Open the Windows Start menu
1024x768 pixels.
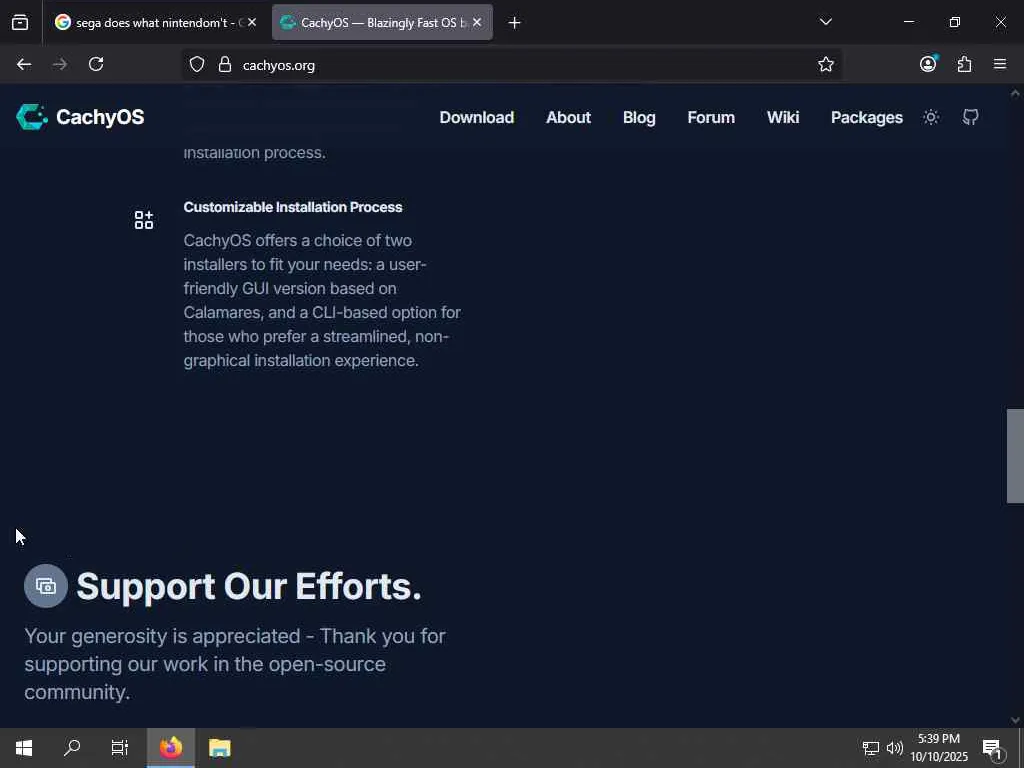point(24,748)
